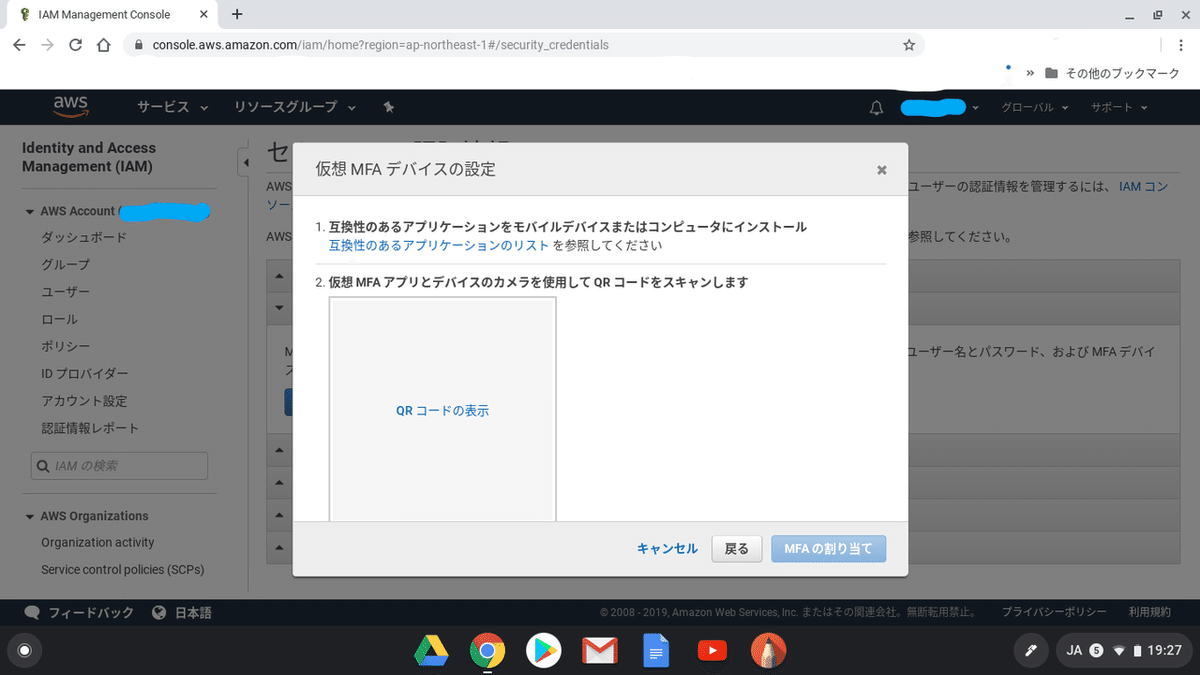1200x675 pixels.
Task: Click inside the IAM の検索 search field
Action: (119, 465)
